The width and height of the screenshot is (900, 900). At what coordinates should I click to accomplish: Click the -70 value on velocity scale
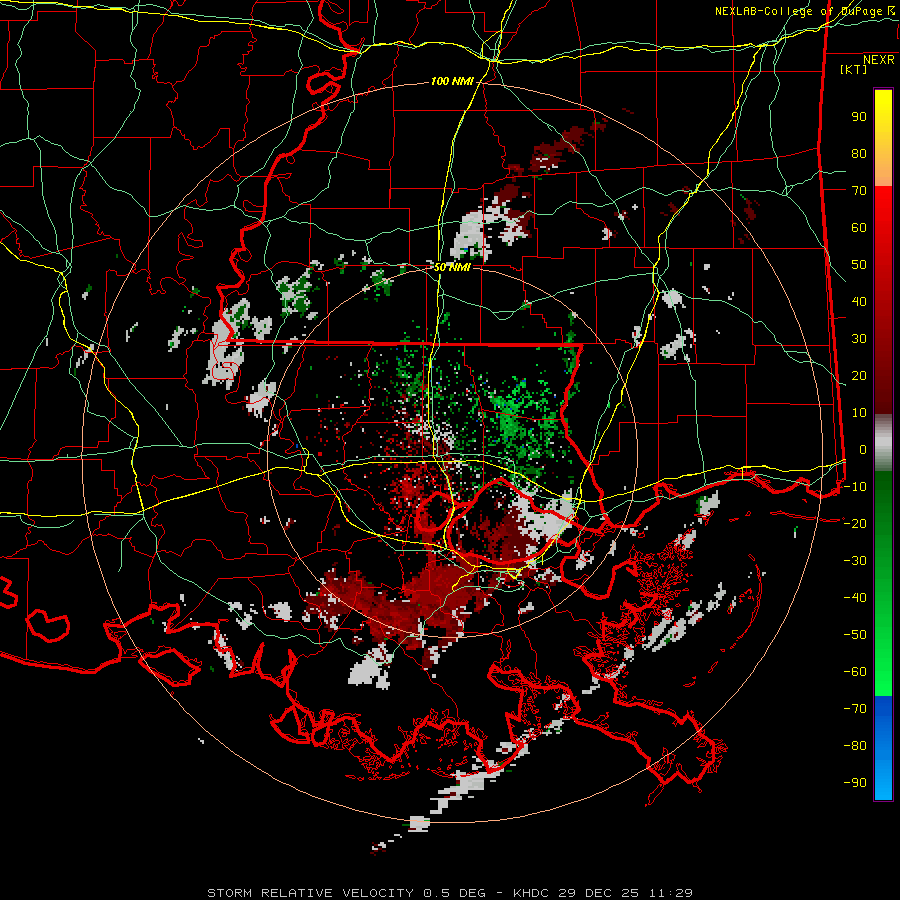point(855,709)
